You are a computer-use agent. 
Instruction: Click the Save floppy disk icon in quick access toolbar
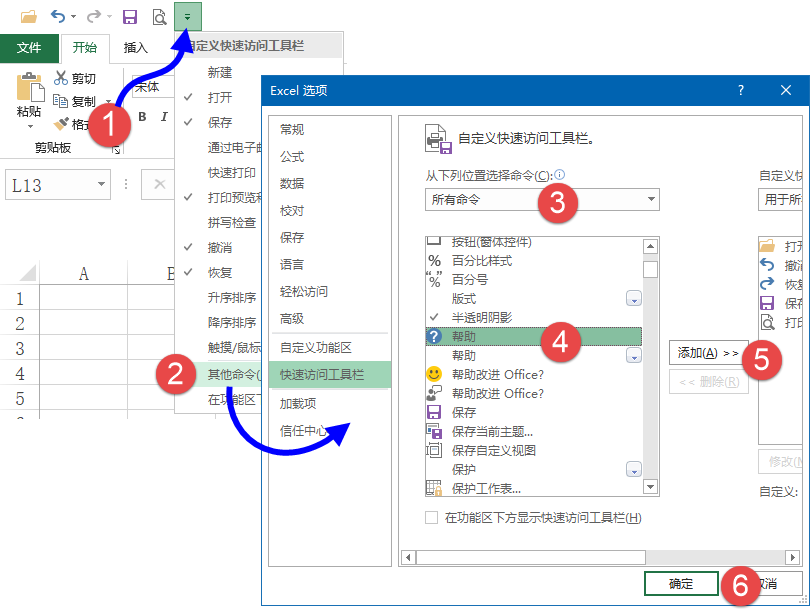pyautogui.click(x=129, y=17)
